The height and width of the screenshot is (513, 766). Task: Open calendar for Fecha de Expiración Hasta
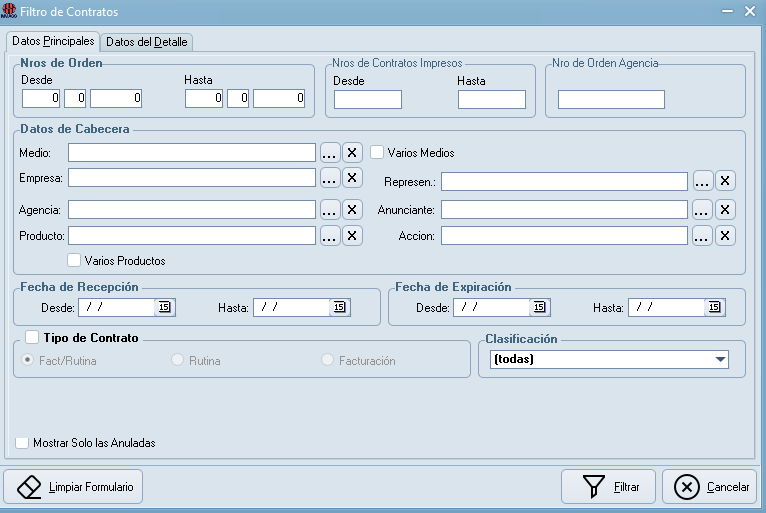point(714,307)
